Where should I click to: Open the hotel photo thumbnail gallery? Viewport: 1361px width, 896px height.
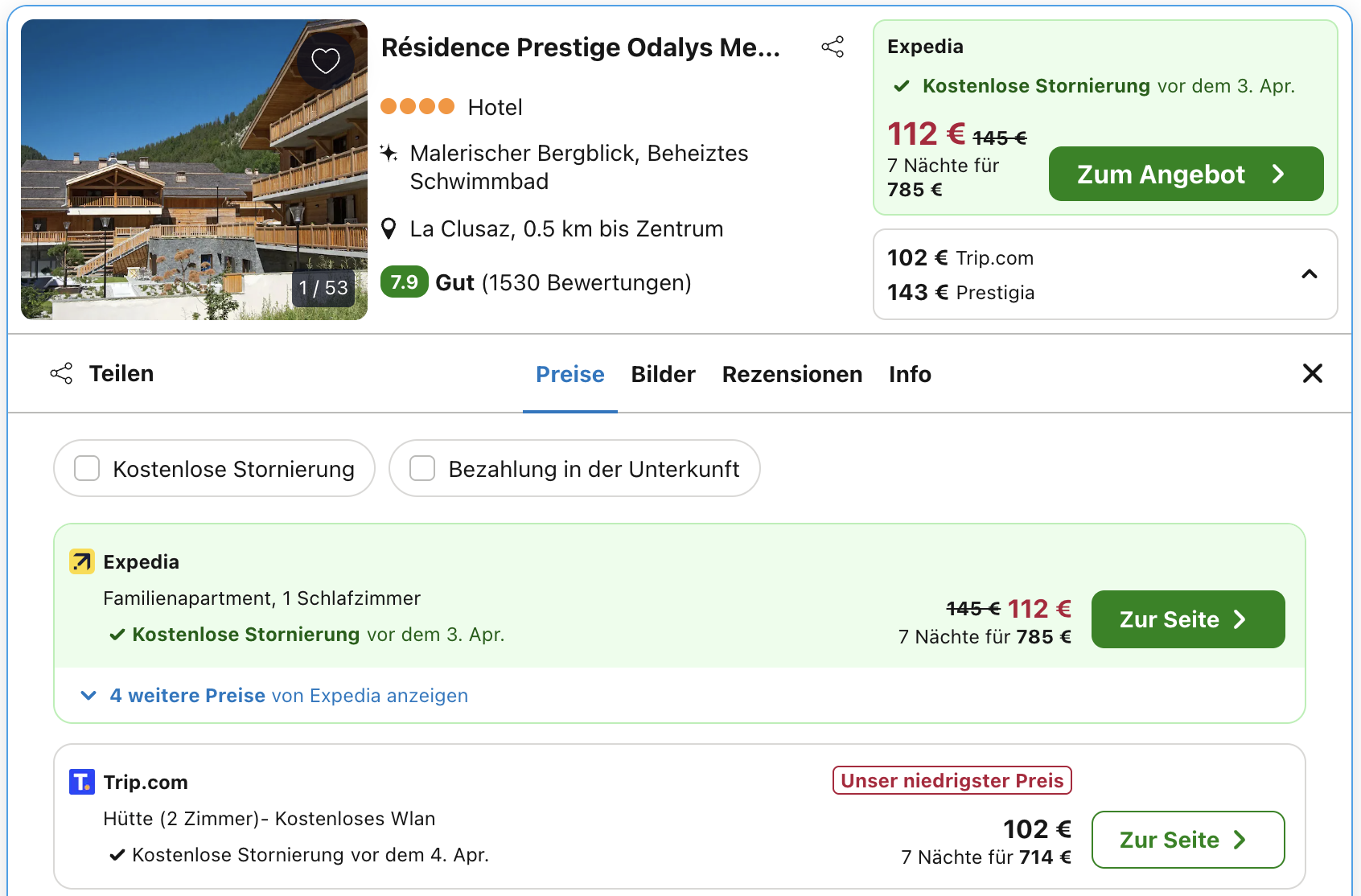(194, 170)
